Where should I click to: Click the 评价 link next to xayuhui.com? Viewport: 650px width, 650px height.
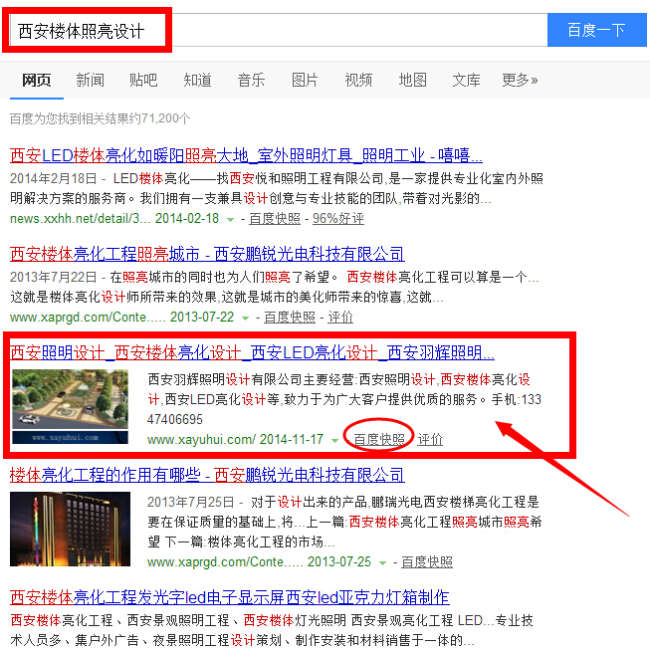tap(430, 439)
